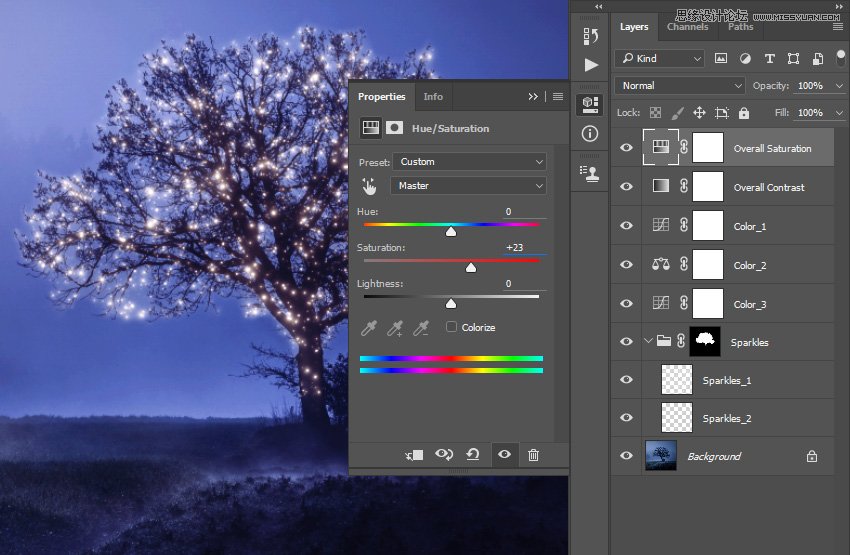The height and width of the screenshot is (555, 850).
Task: Select the on-image targeted adjustment hand tool
Action: (x=370, y=186)
